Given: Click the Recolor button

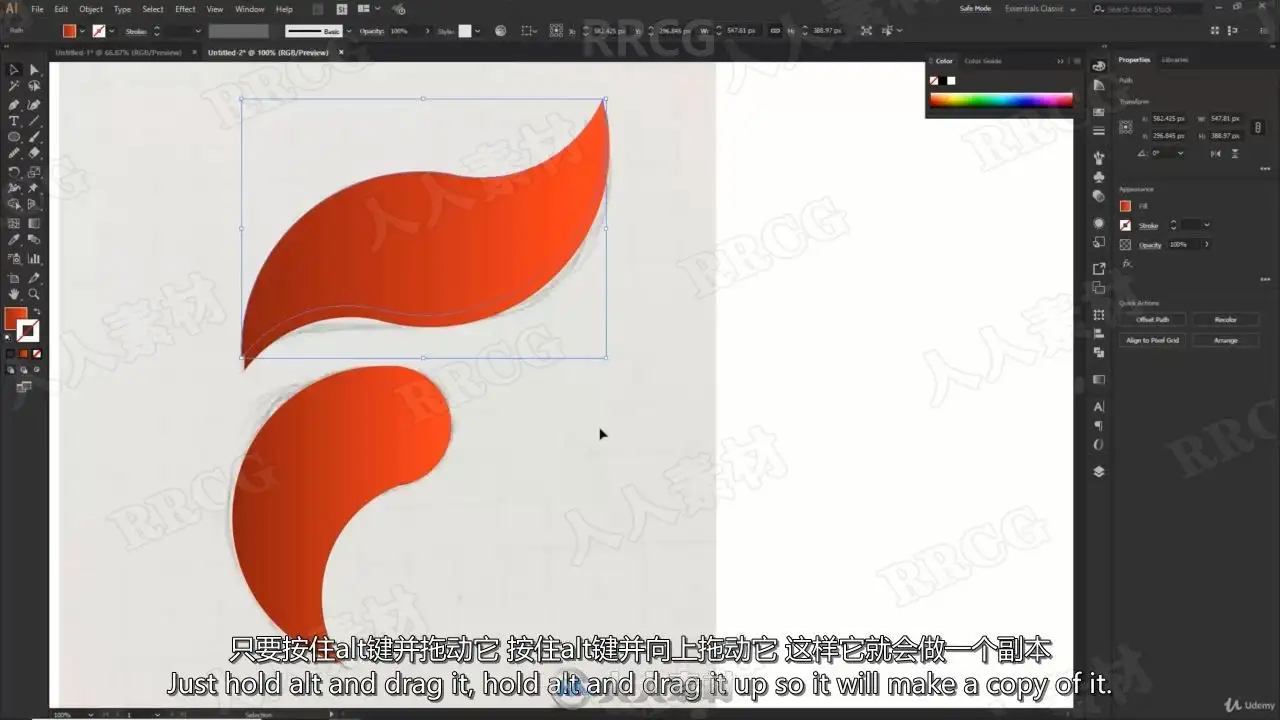Looking at the screenshot, I should coord(1225,320).
